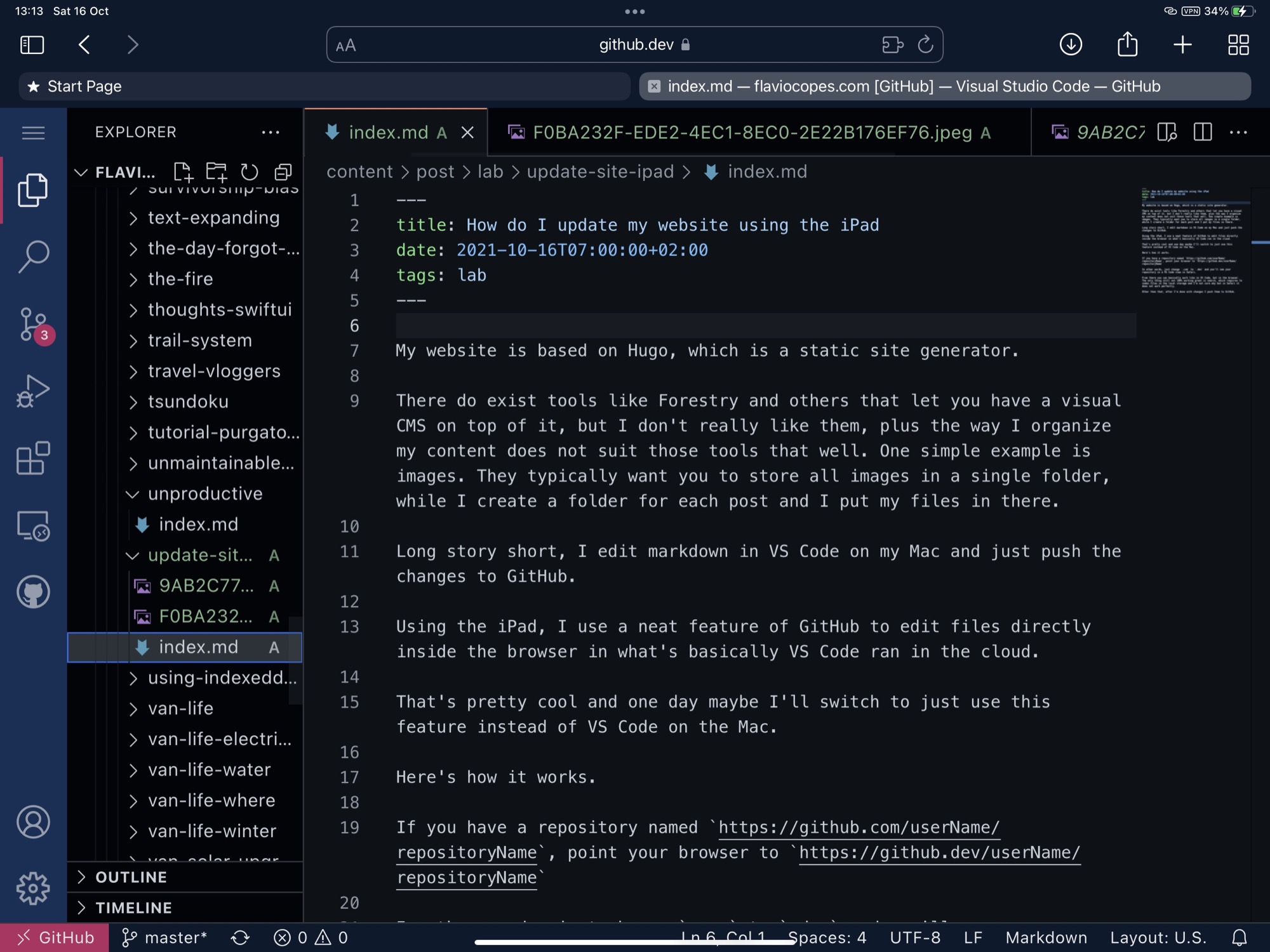Open the Search view in activity bar
Screen dimensions: 1270x952
pyautogui.click(x=33, y=256)
